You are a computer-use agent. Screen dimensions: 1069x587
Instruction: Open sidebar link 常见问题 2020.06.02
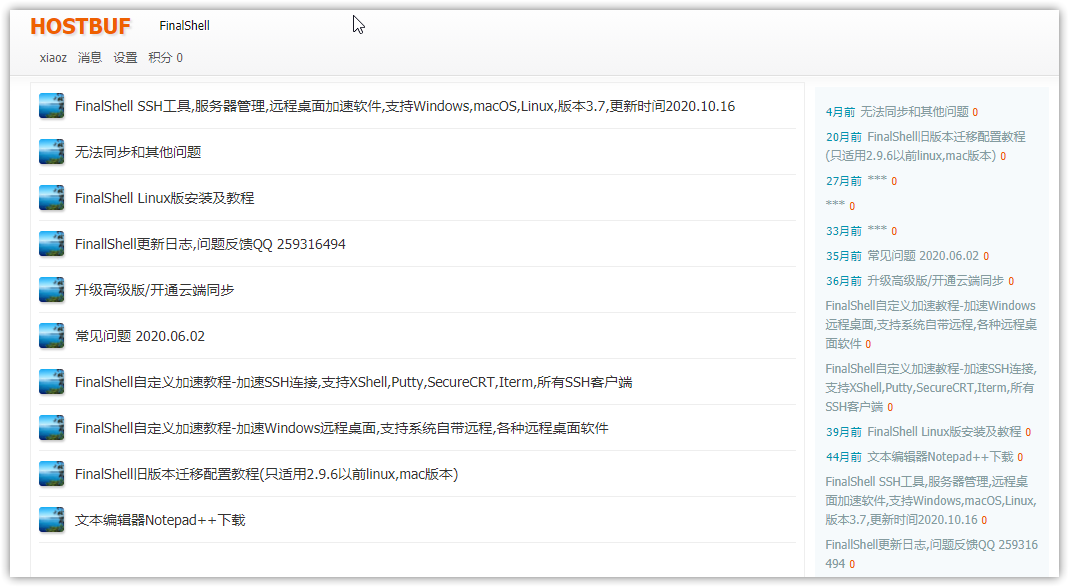pos(922,256)
